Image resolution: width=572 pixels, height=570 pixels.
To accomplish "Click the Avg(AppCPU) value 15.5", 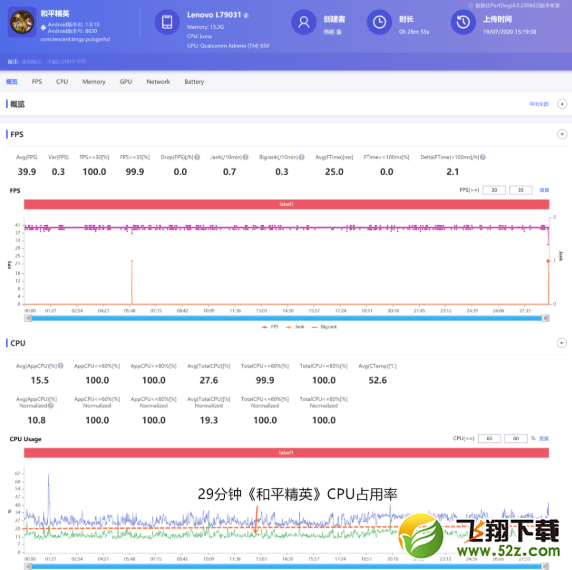I will [x=40, y=380].
